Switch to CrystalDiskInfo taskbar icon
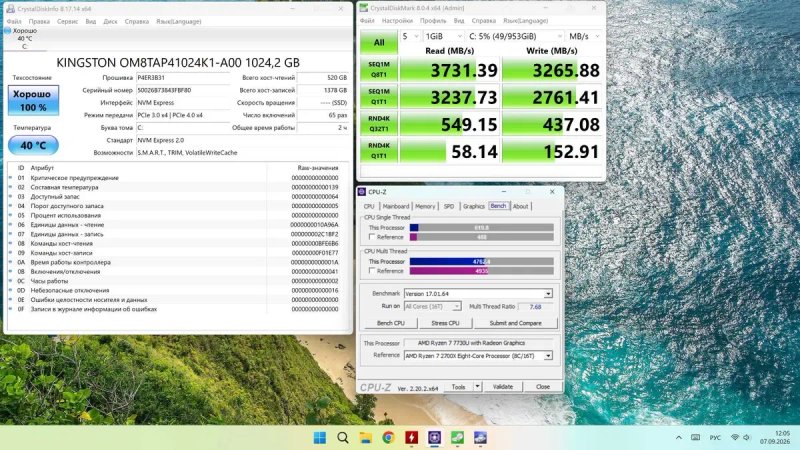The width and height of the screenshot is (800, 450). coord(480,437)
